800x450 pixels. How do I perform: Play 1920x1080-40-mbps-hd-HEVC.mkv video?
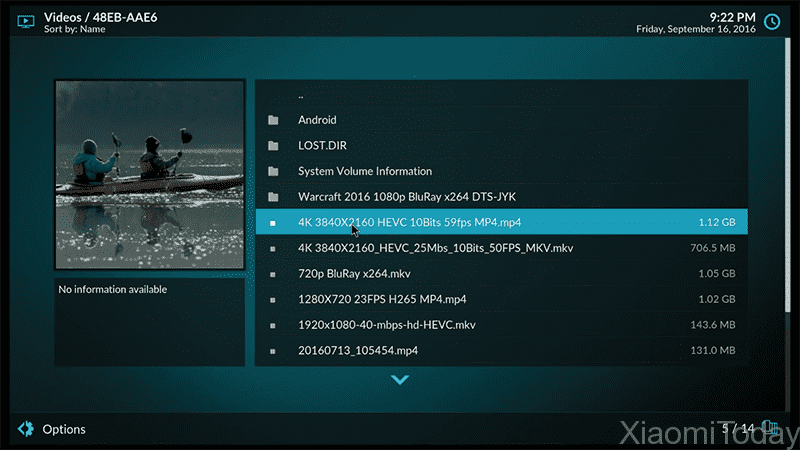pyautogui.click(x=386, y=325)
